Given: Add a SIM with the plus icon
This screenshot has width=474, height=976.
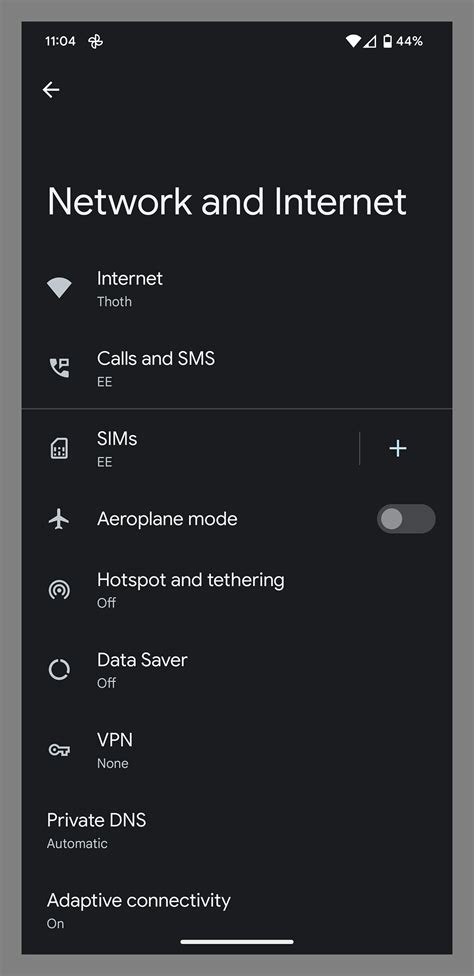Looking at the screenshot, I should [397, 448].
